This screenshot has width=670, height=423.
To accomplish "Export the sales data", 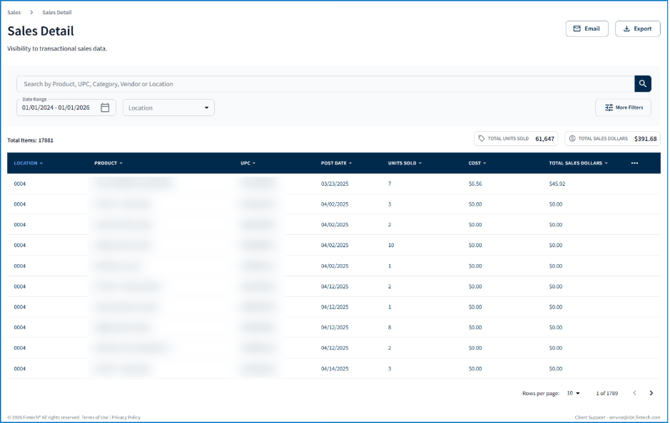I will (x=637, y=29).
